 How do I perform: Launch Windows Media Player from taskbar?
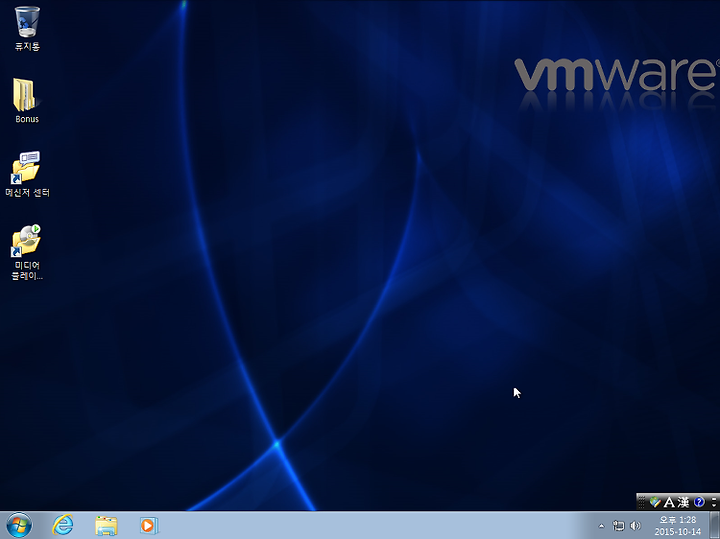(149, 525)
